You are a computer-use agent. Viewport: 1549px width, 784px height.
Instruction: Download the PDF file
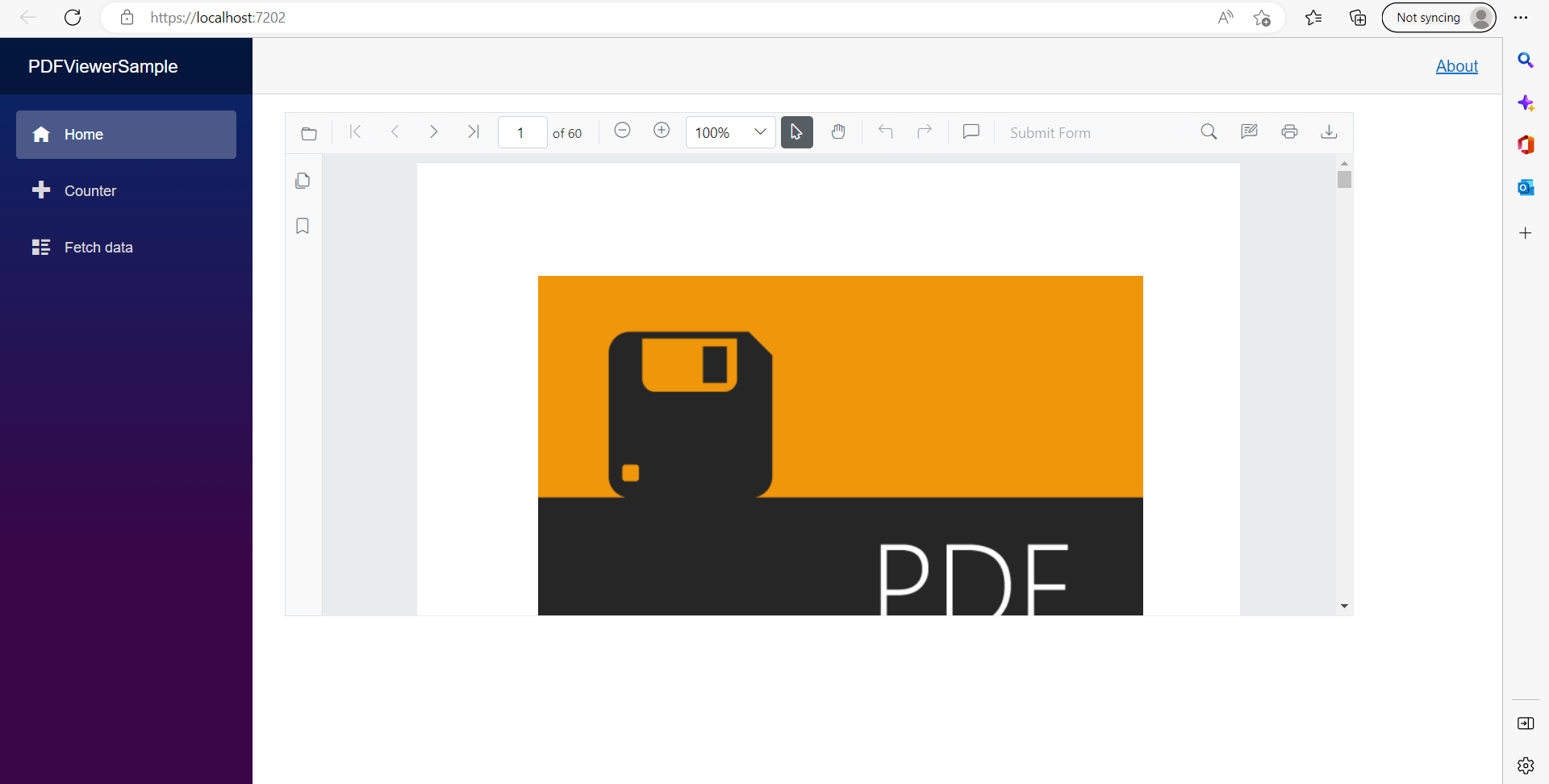[x=1328, y=131]
